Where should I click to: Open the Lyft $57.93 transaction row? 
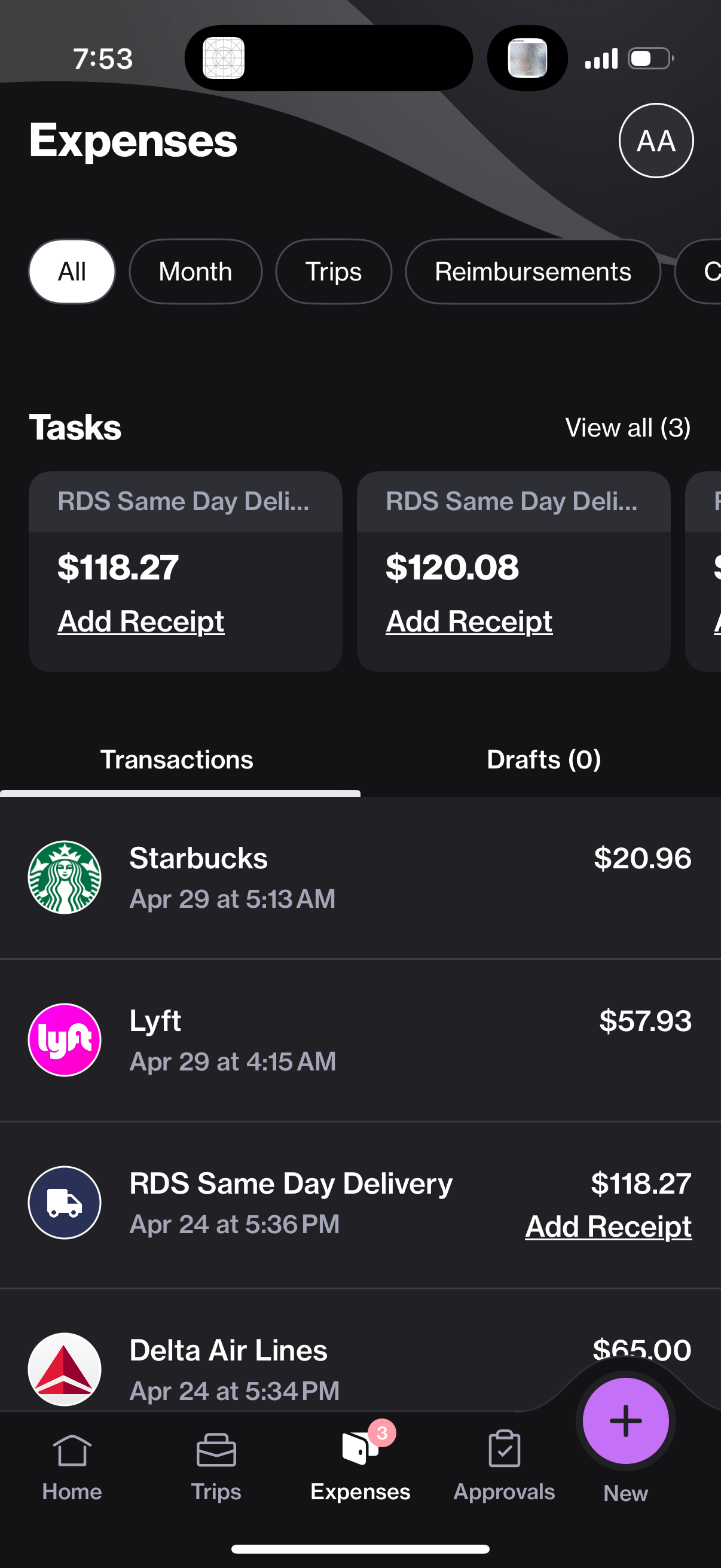[x=365, y=1039]
